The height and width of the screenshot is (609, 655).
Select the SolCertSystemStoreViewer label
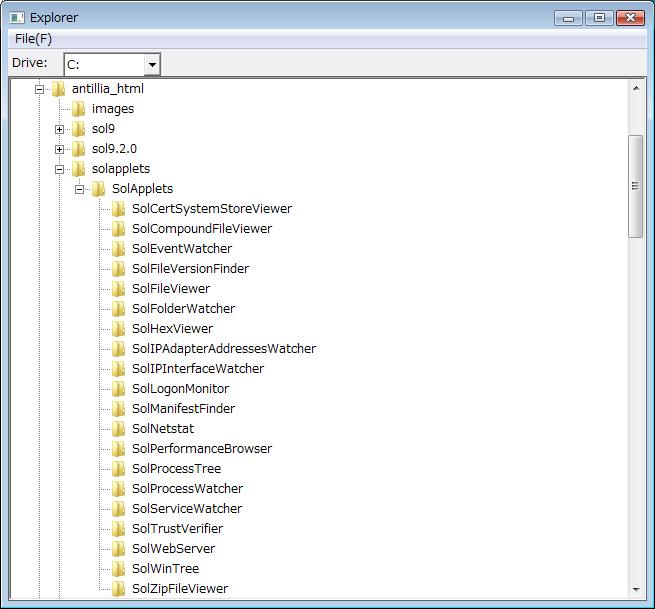point(212,209)
